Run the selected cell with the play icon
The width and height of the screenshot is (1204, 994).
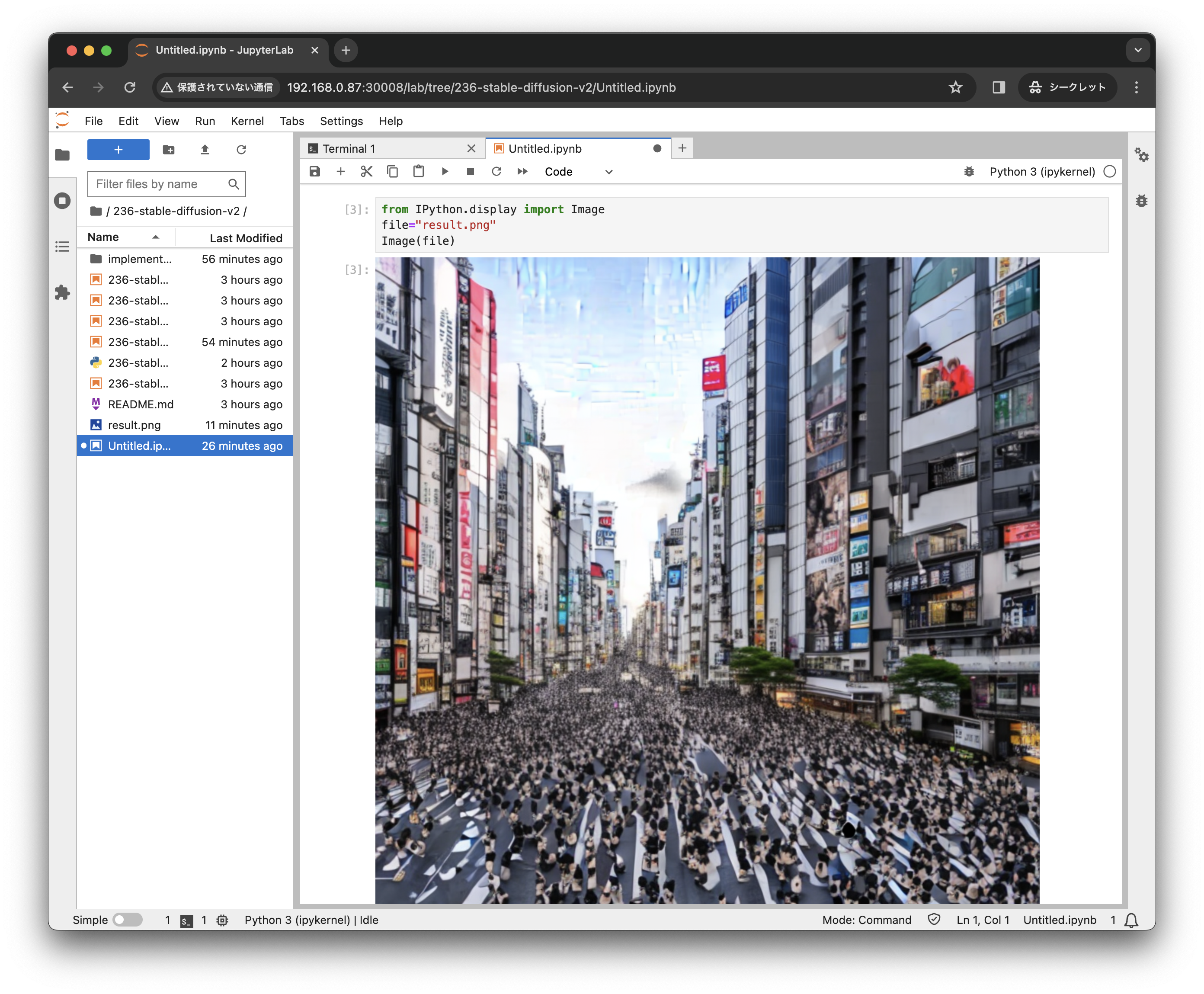tap(445, 171)
